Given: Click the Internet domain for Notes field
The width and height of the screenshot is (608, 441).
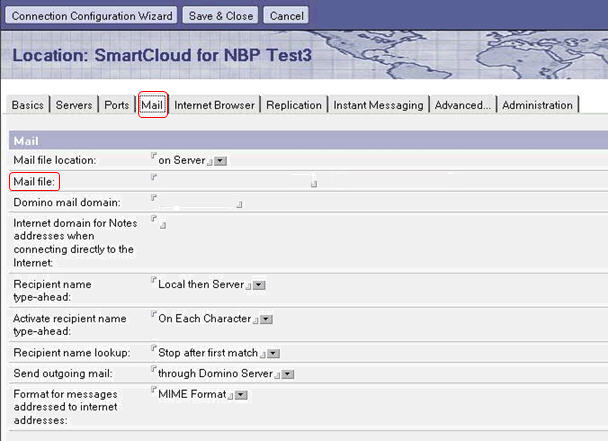Looking at the screenshot, I should 159,223.
